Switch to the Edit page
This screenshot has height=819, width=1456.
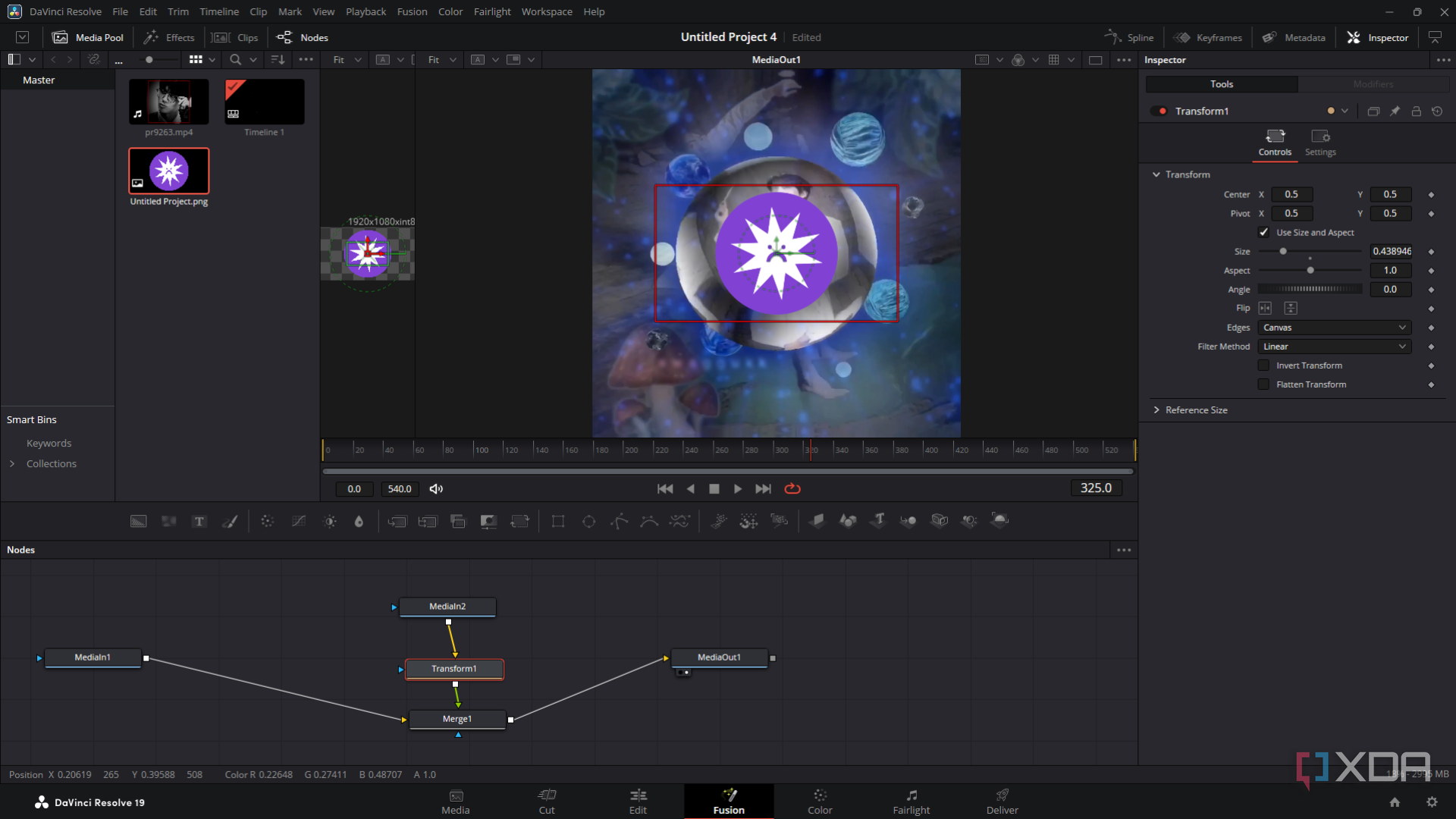pyautogui.click(x=638, y=802)
